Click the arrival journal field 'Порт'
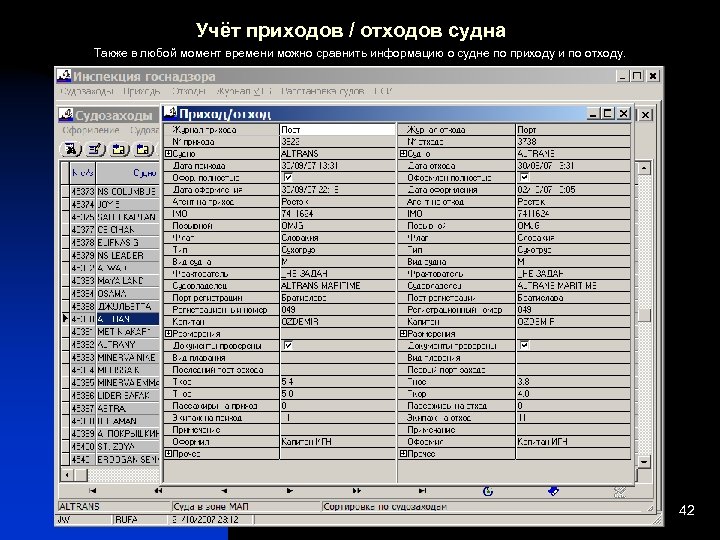The image size is (720, 540). click(x=338, y=130)
